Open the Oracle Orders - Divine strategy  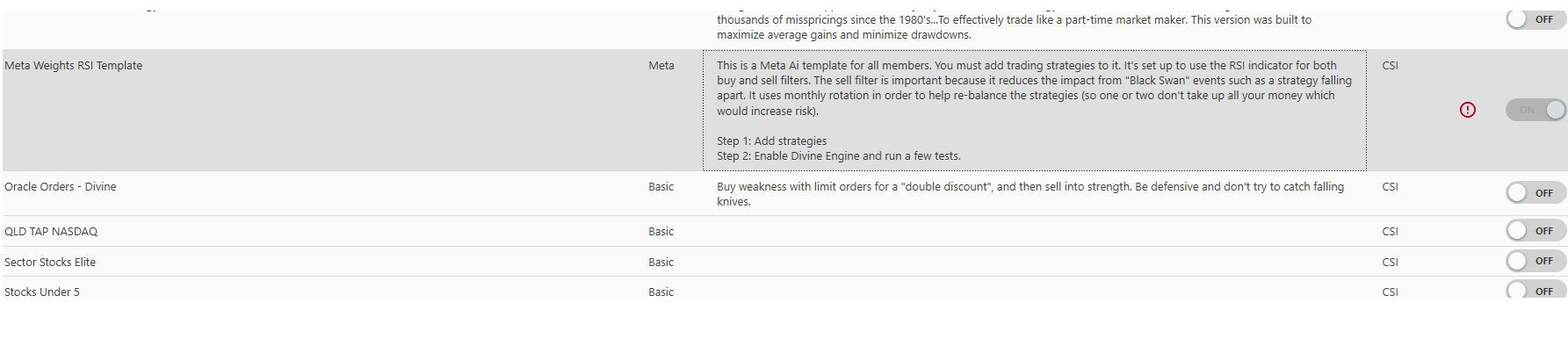pyautogui.click(x=60, y=187)
